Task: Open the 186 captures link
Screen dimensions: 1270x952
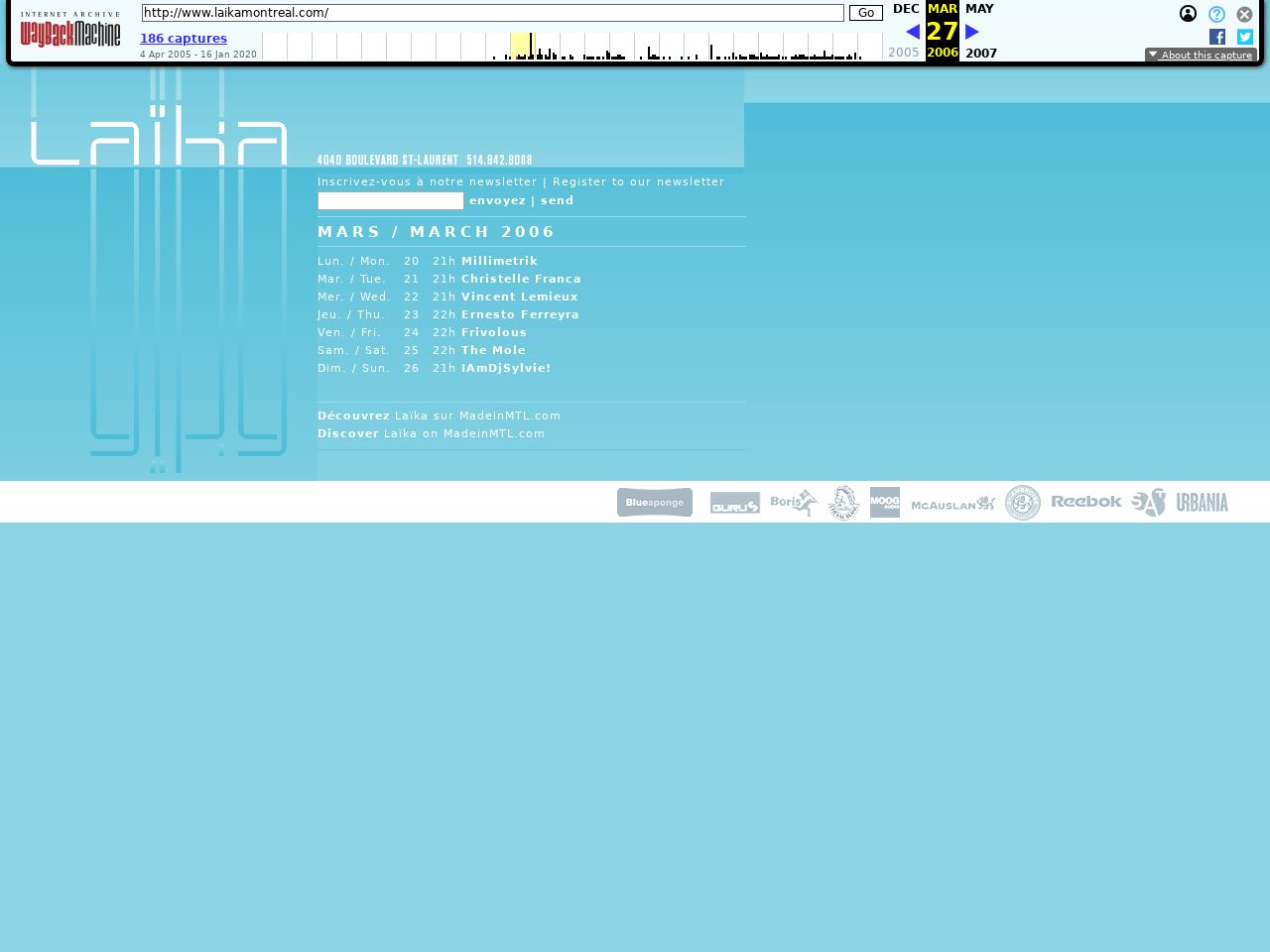Action: [x=184, y=39]
